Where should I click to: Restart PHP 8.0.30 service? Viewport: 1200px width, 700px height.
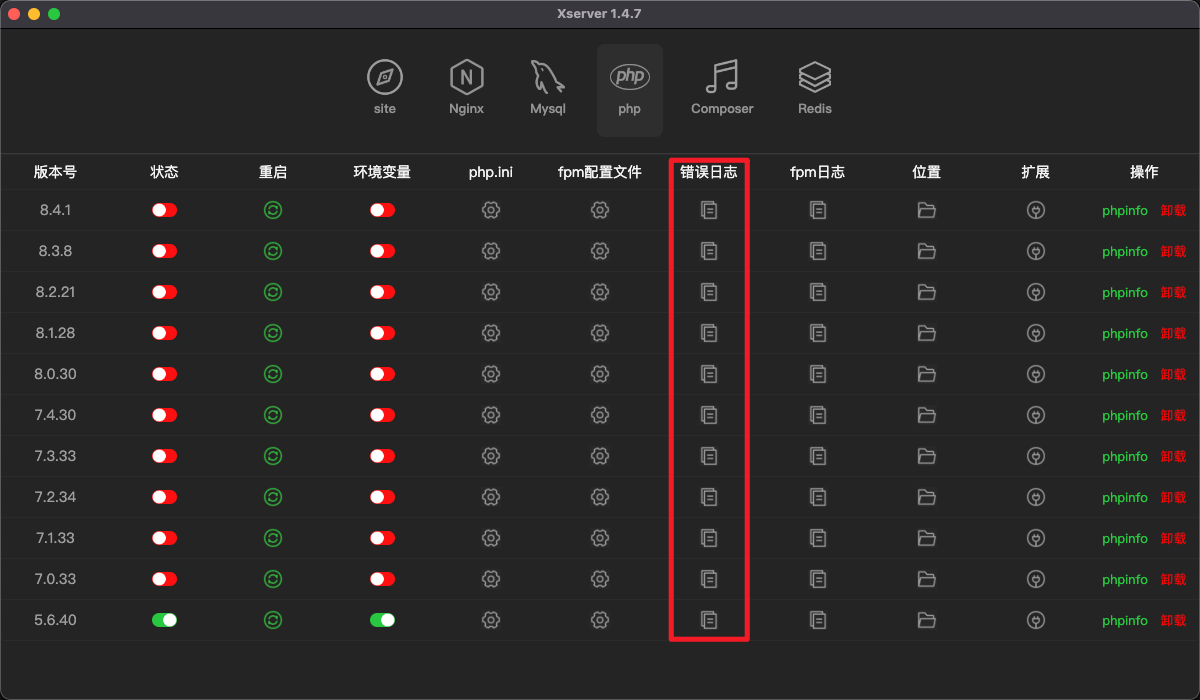coord(273,374)
